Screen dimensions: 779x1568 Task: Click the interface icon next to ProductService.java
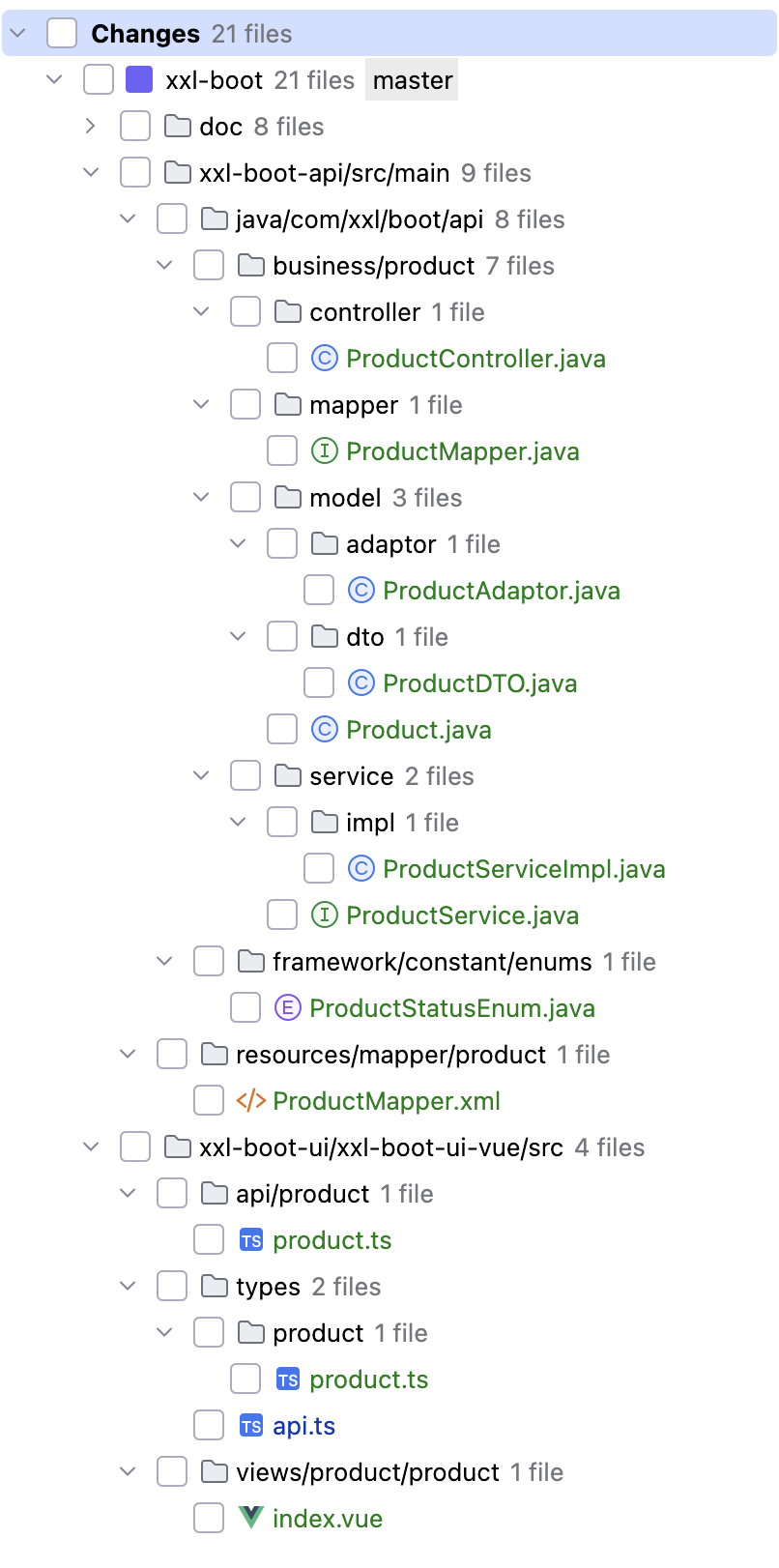click(325, 915)
